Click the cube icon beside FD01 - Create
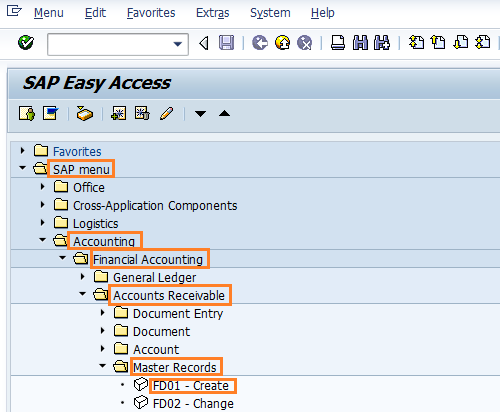The image size is (500, 412). 141,384
